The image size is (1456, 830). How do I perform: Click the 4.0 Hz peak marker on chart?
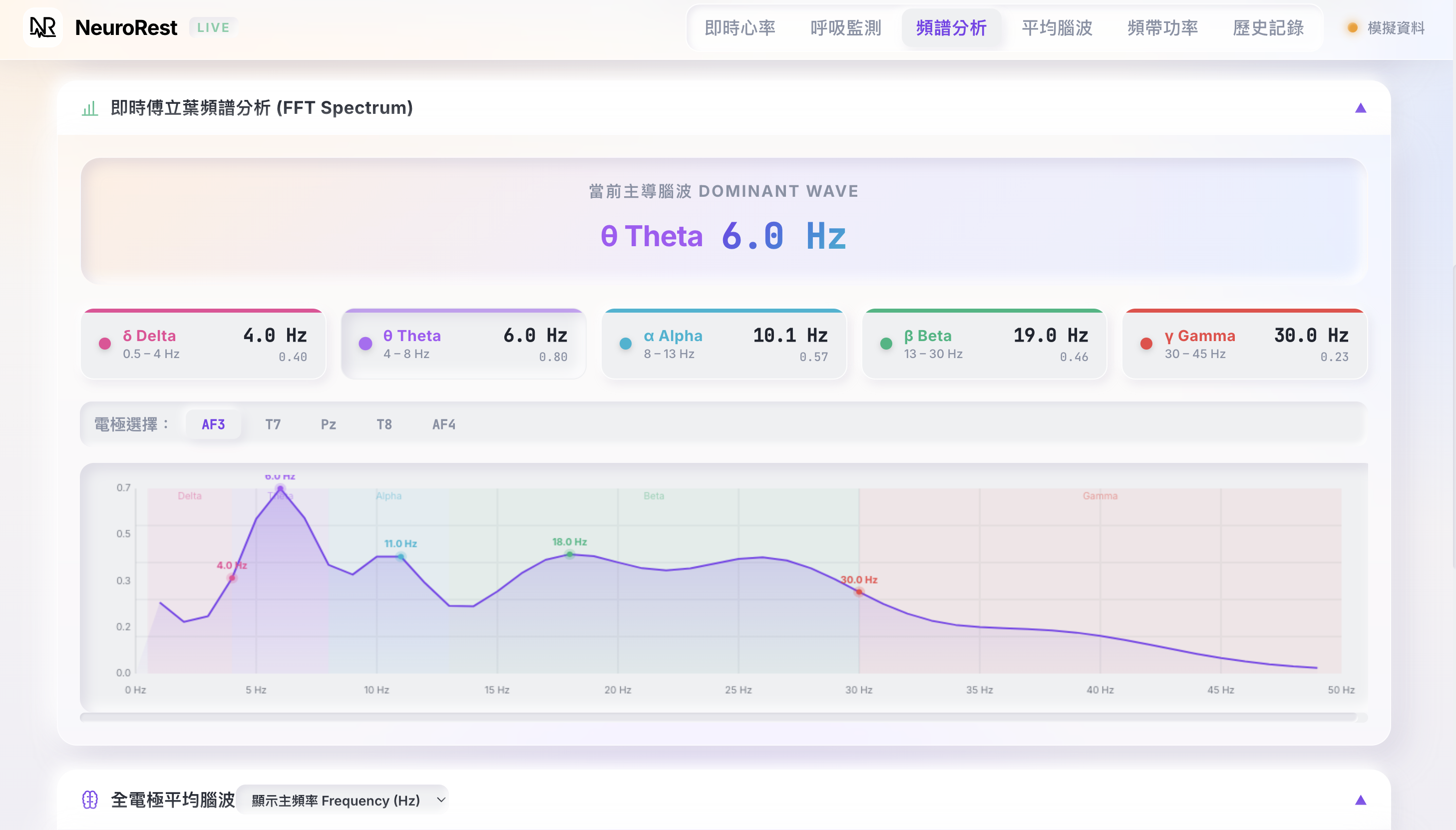pyautogui.click(x=232, y=578)
